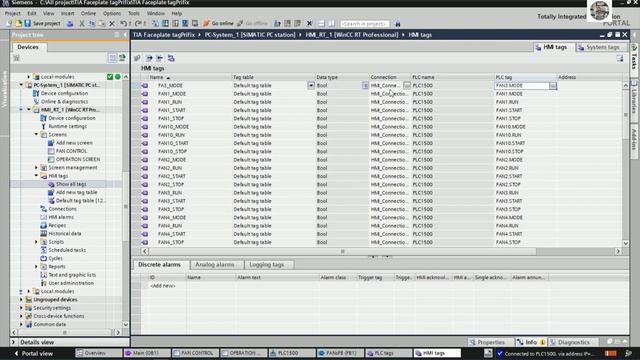The width and height of the screenshot is (640, 360).
Task: Expand the Ungrouped devices node
Action: pos(21,300)
